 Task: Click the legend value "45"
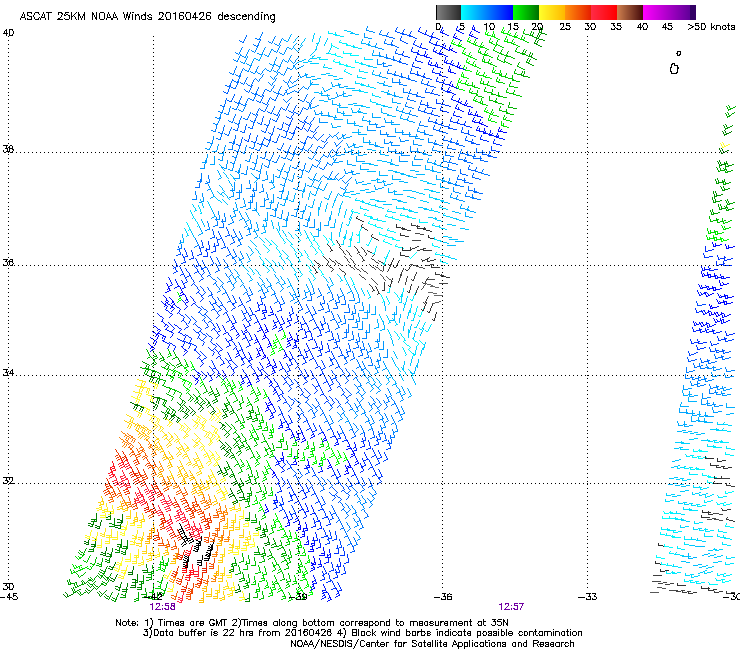667,27
